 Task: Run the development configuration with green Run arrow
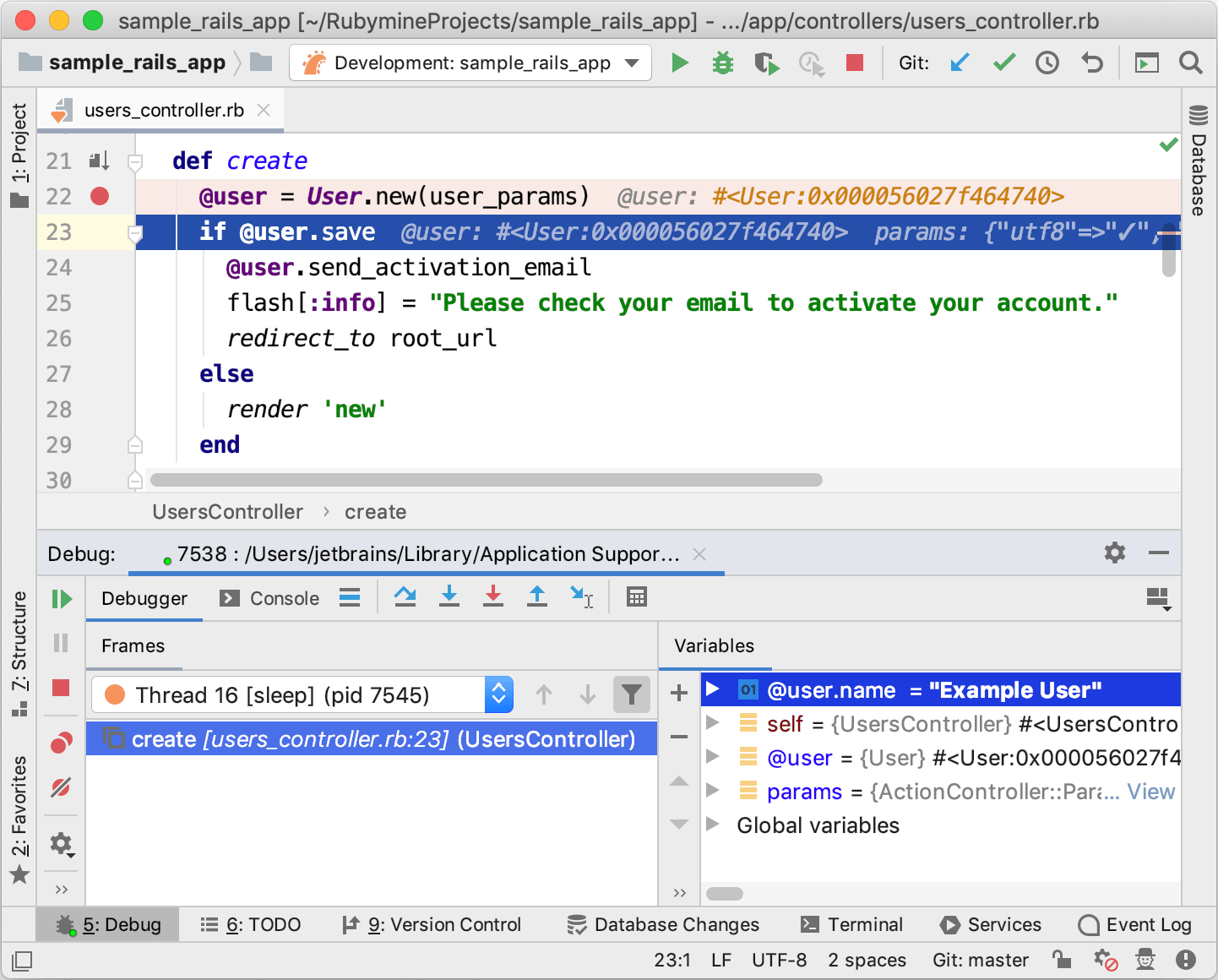pos(680,63)
